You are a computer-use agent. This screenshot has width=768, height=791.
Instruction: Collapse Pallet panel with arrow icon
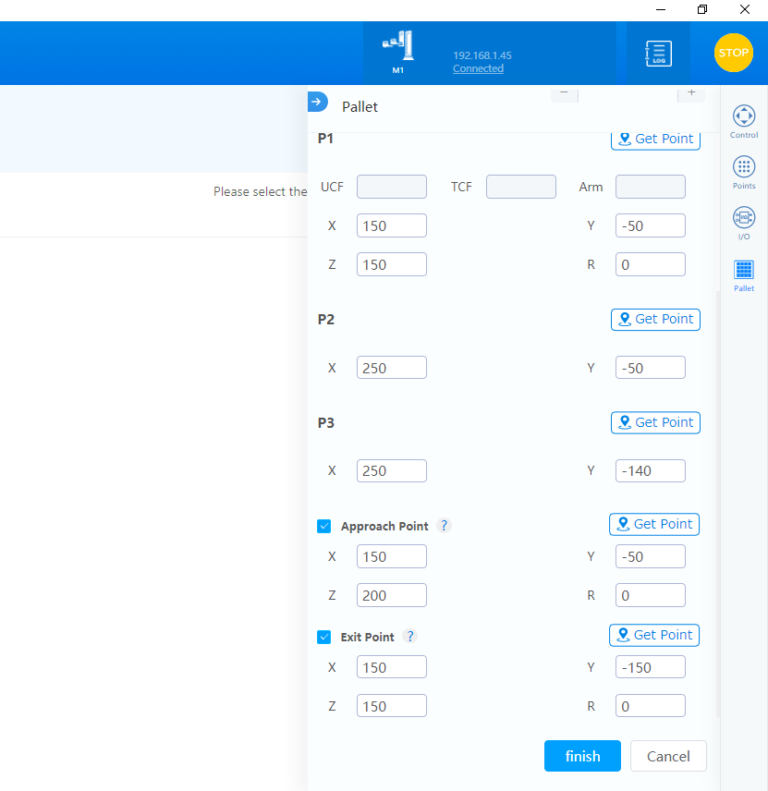317,101
